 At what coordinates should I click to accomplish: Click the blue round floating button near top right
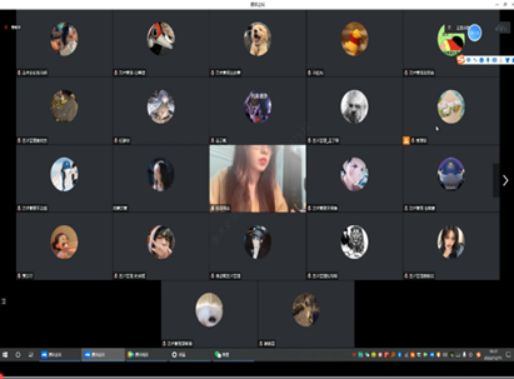click(x=475, y=33)
